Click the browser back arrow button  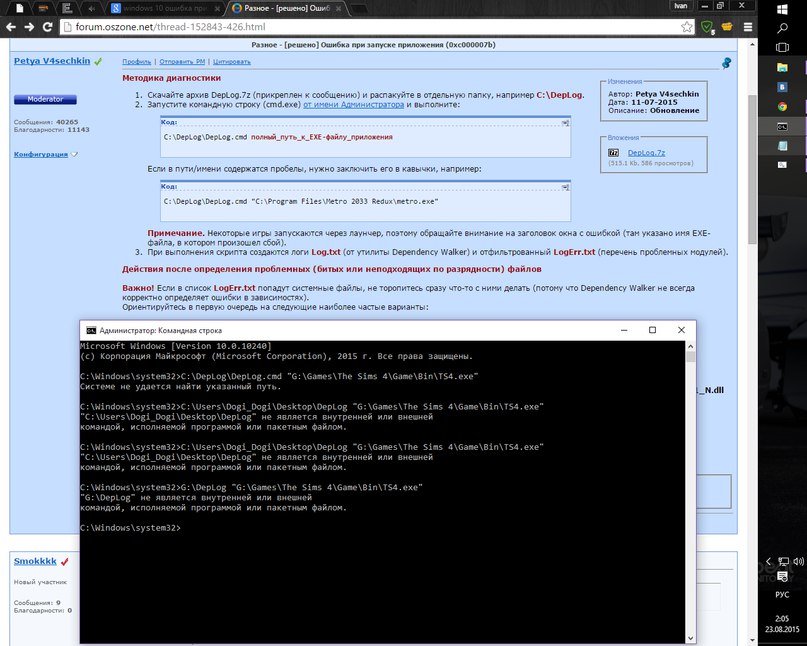11,27
